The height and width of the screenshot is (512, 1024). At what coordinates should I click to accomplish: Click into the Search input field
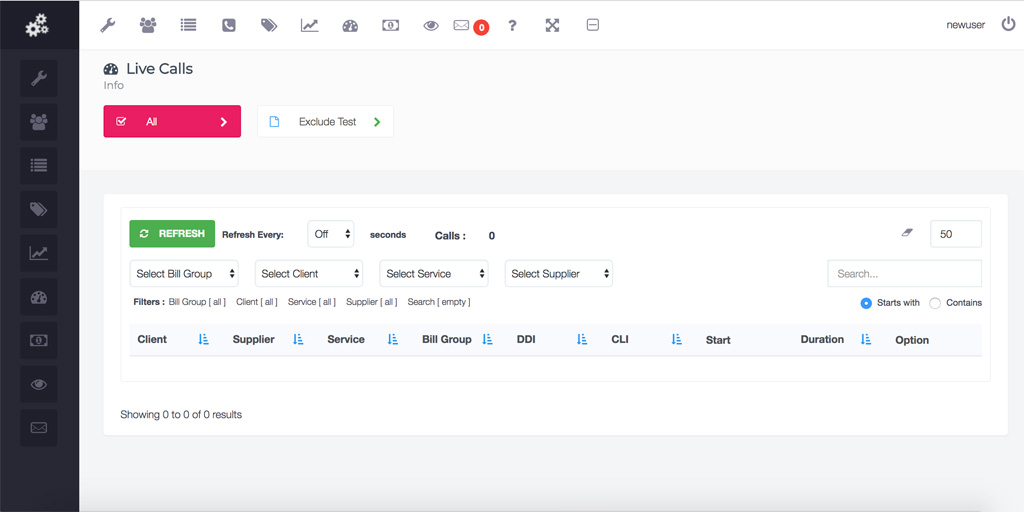pyautogui.click(x=904, y=274)
